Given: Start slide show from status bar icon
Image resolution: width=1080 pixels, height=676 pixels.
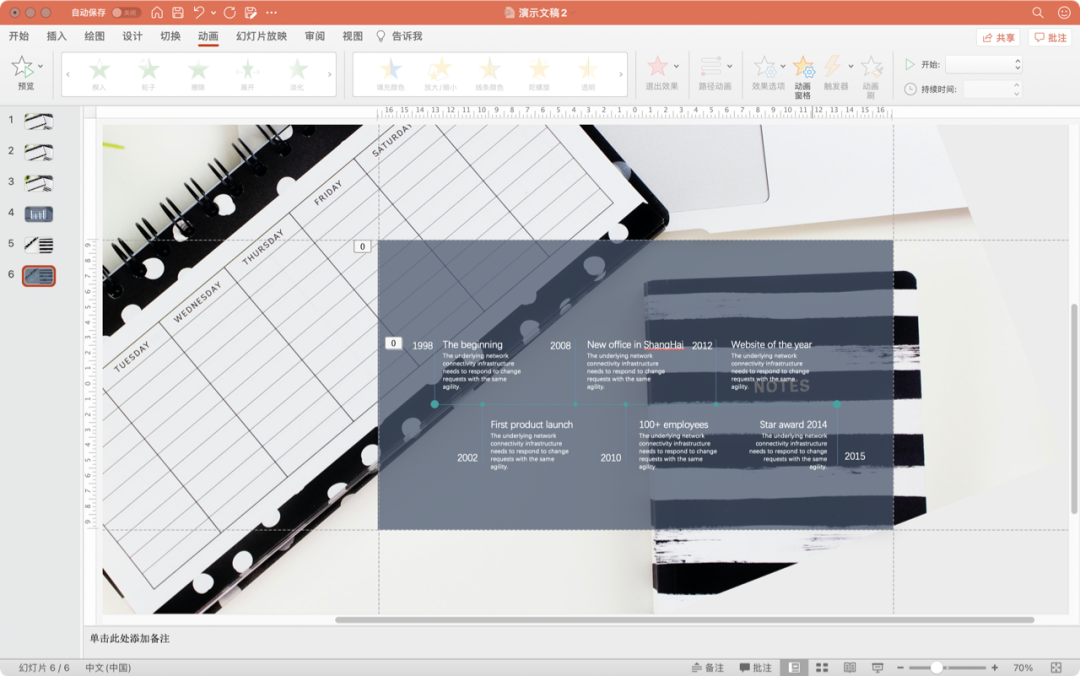Looking at the screenshot, I should click(878, 667).
